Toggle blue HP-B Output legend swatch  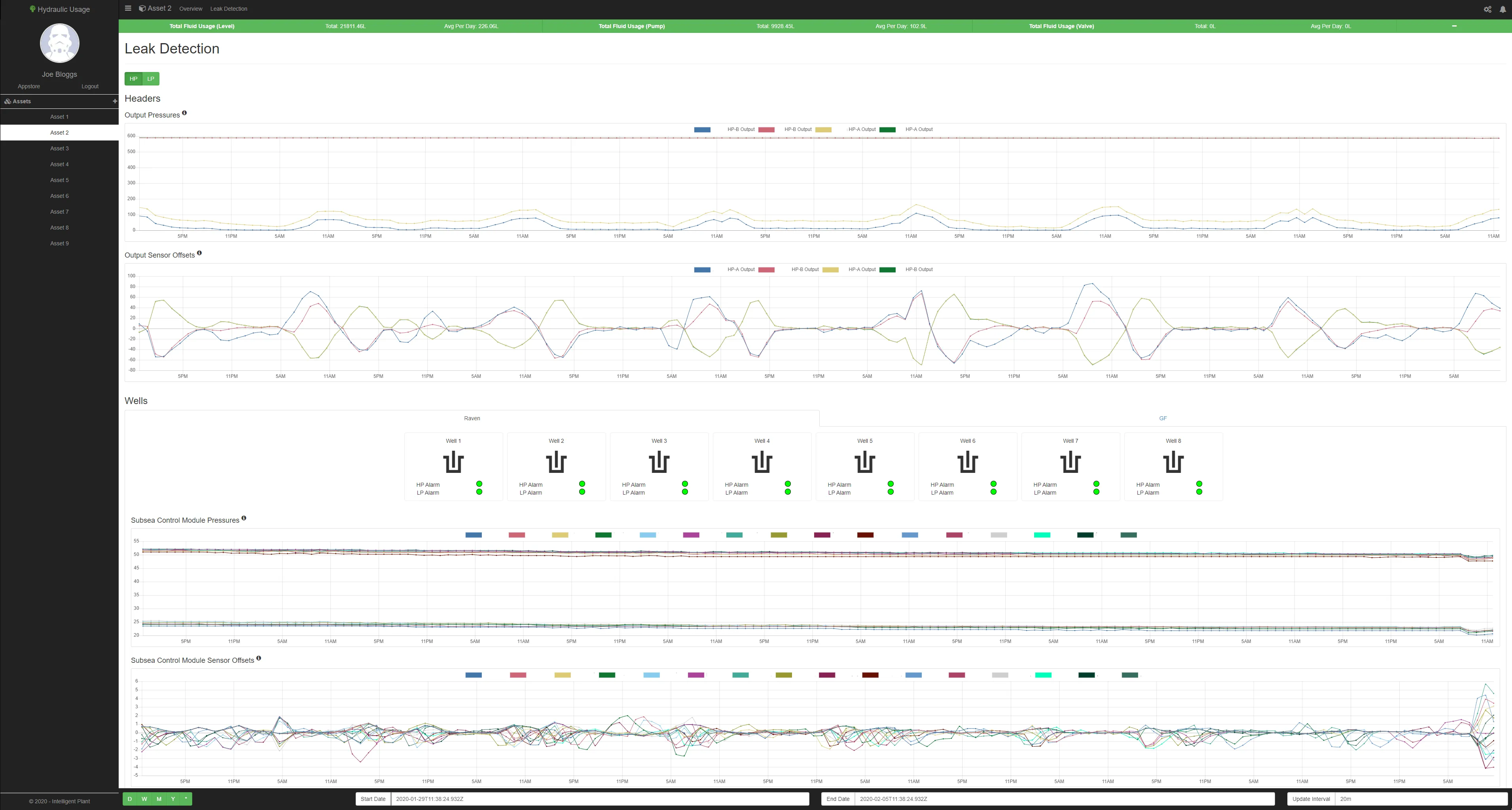pos(702,129)
